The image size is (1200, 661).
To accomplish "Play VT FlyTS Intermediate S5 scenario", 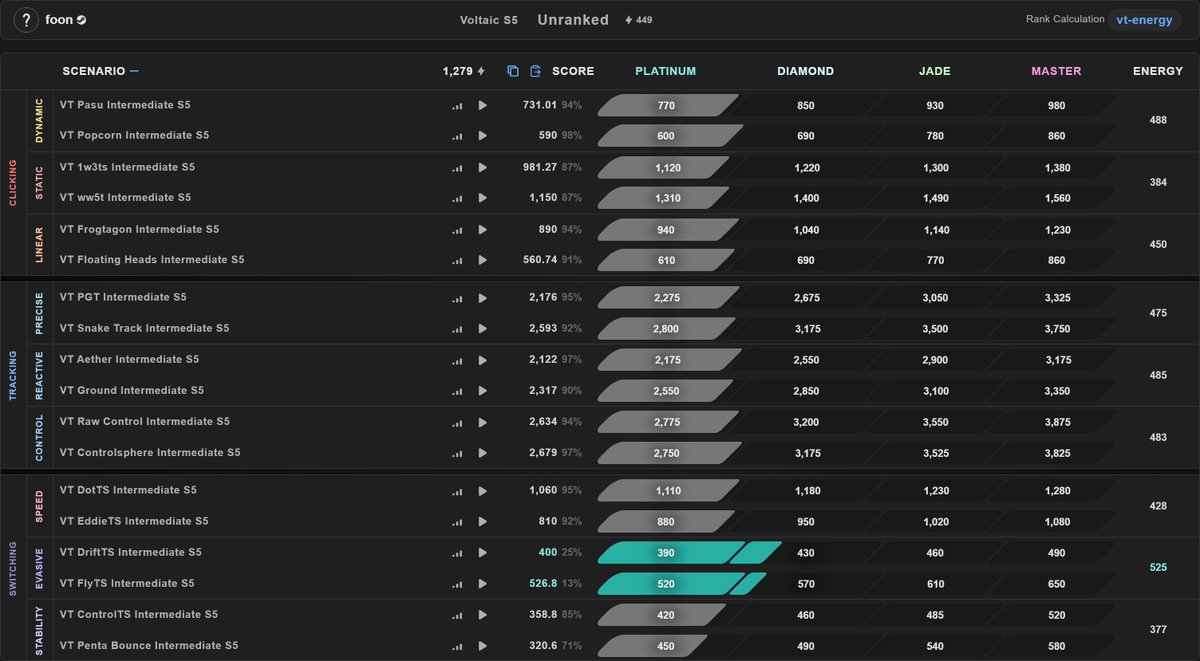I will [x=483, y=584].
